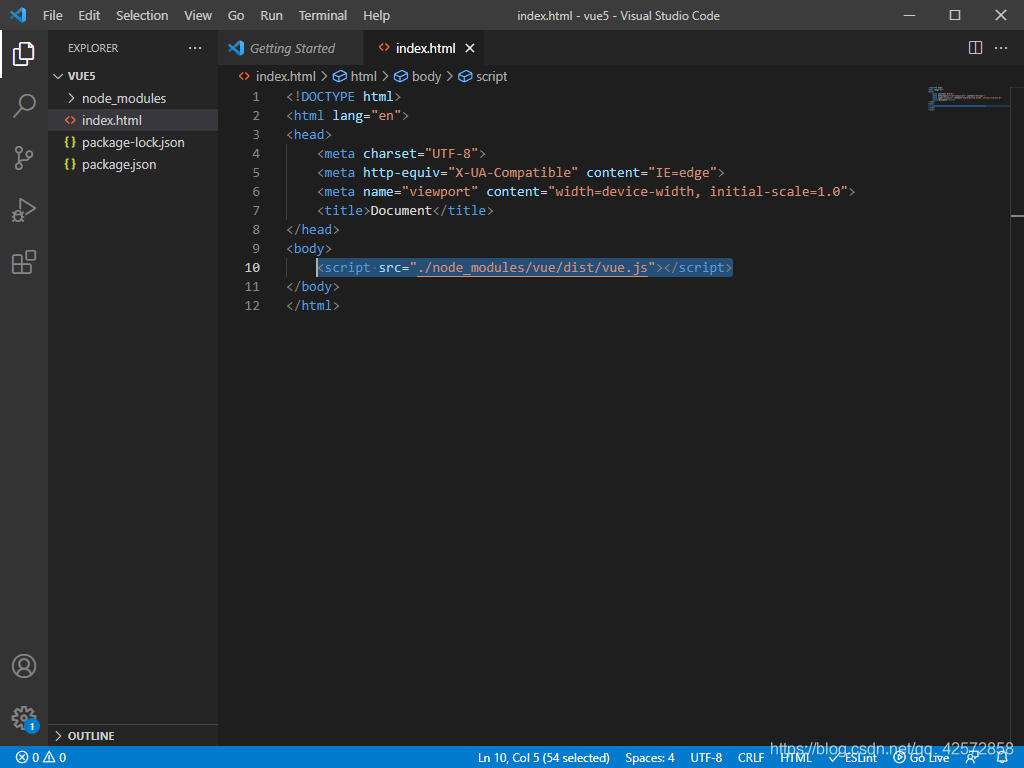Change end of line via CRLF
Image resolution: width=1024 pixels, height=768 pixels.
750,758
